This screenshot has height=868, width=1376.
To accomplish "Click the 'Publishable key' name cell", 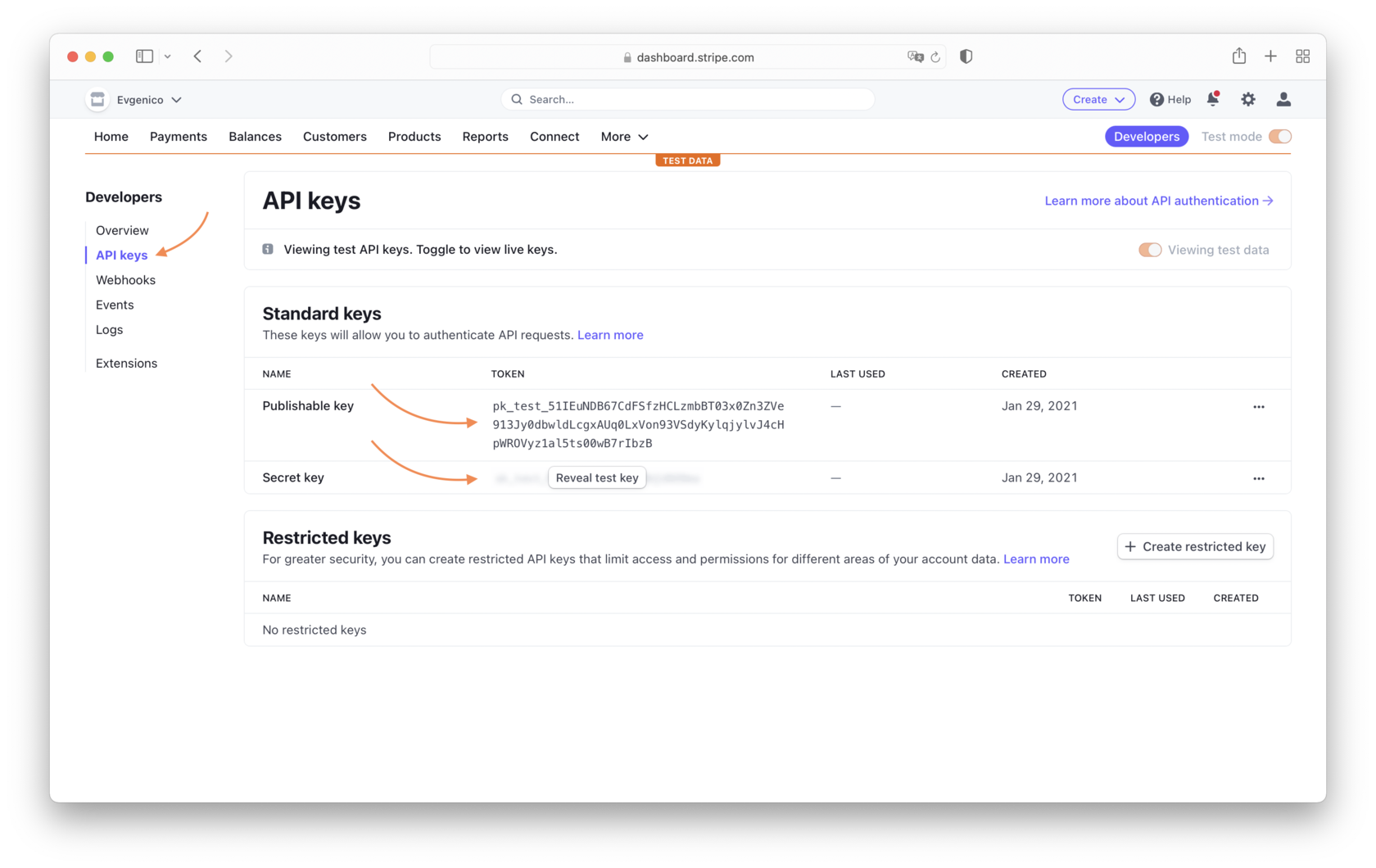I will point(308,406).
